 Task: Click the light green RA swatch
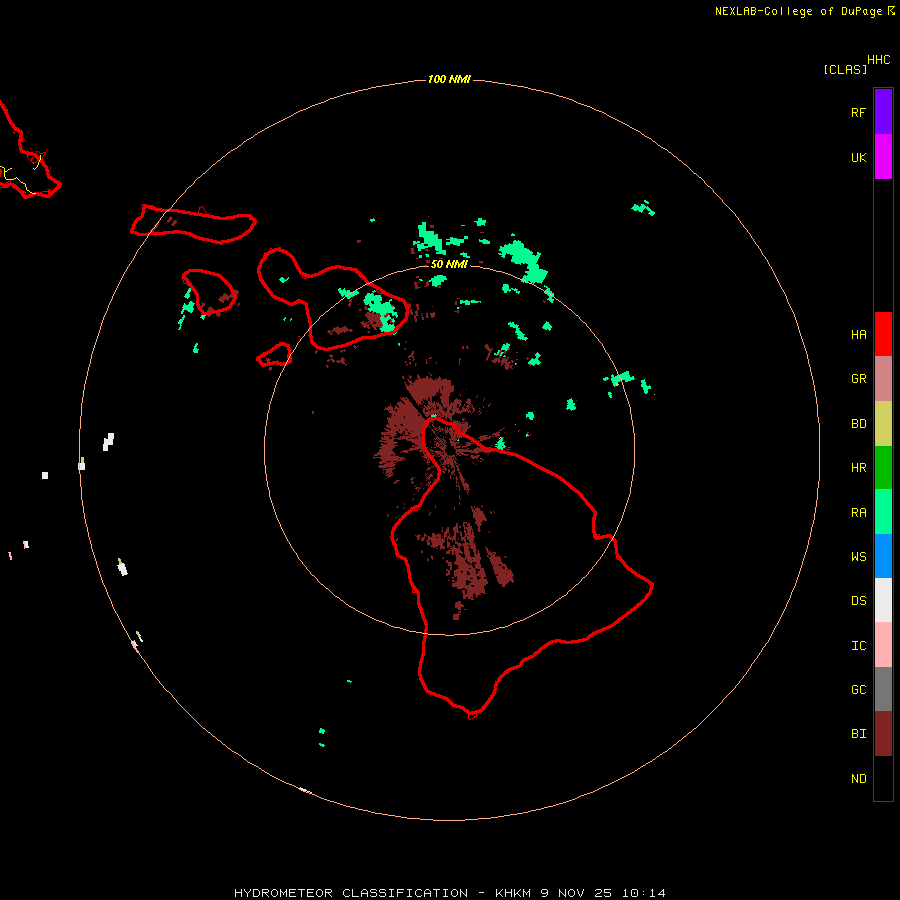click(883, 512)
